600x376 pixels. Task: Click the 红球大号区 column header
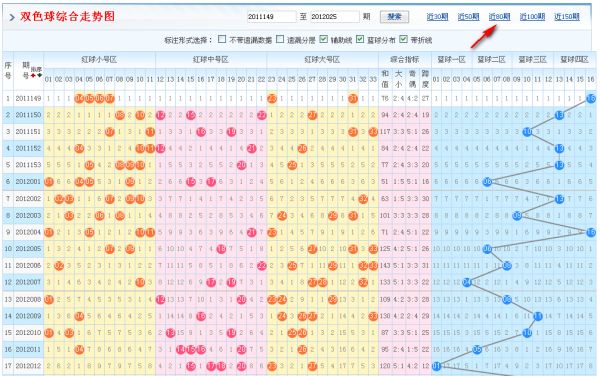pyautogui.click(x=322, y=60)
